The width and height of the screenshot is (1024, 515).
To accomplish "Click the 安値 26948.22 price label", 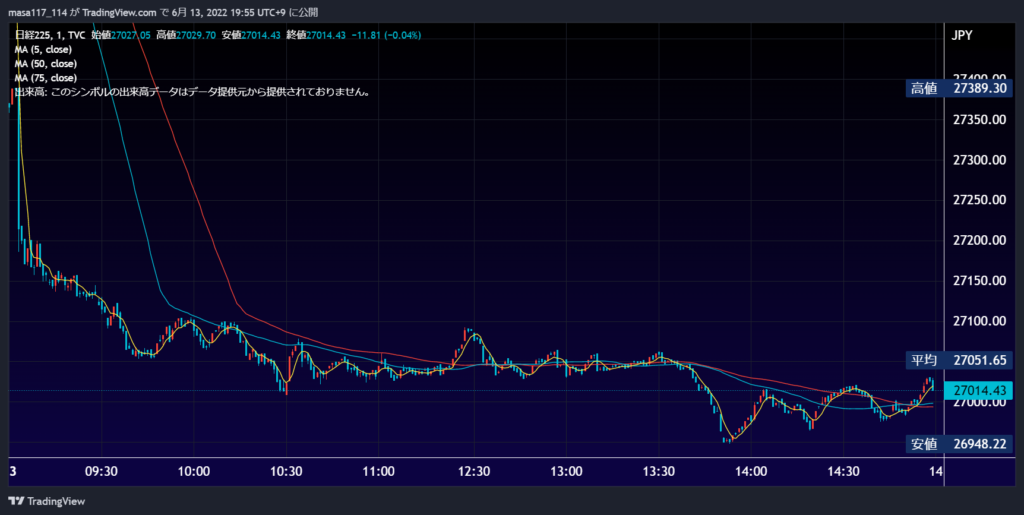I will (959, 444).
